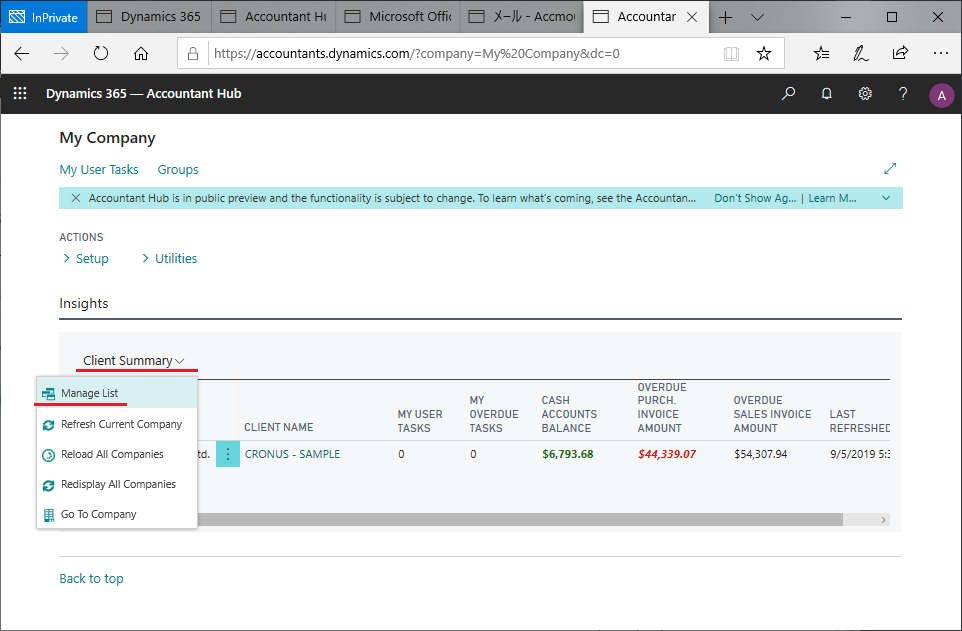Click the expand page arrows icon
Image resolution: width=962 pixels, height=631 pixels.
tap(890, 168)
